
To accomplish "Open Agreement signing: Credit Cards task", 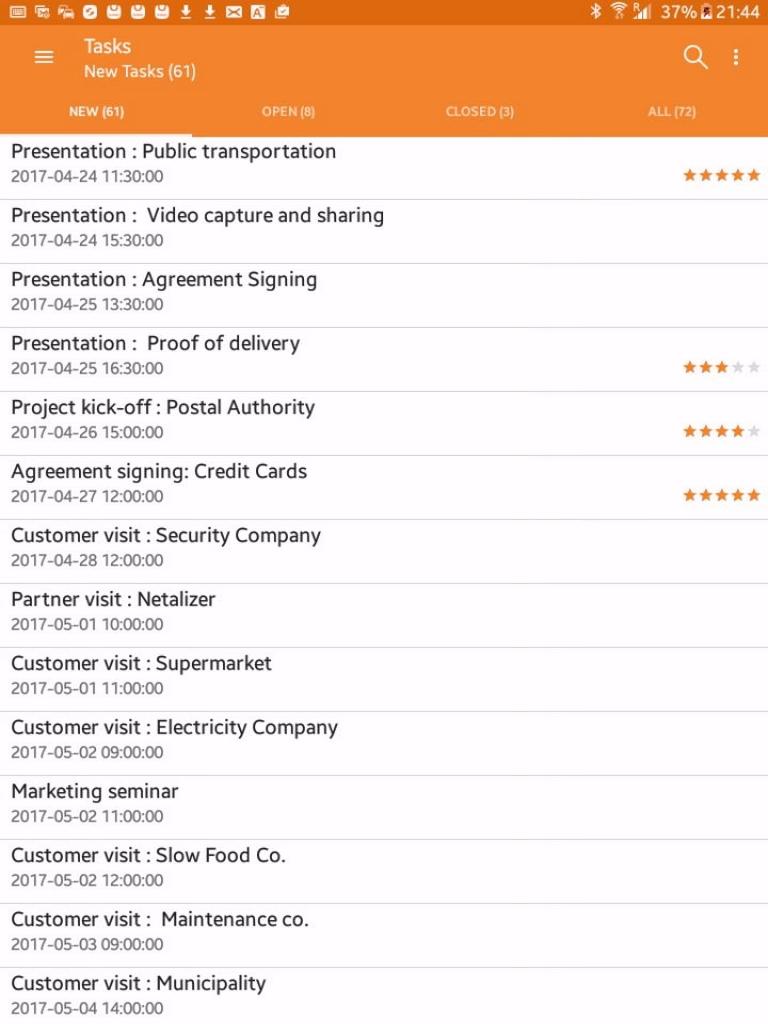I will point(384,488).
